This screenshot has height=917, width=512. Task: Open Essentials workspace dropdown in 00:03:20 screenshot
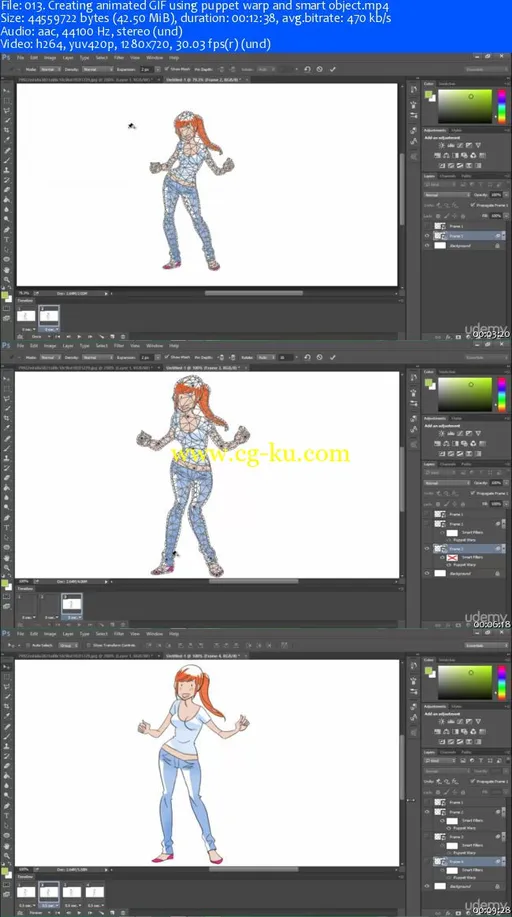pos(487,70)
